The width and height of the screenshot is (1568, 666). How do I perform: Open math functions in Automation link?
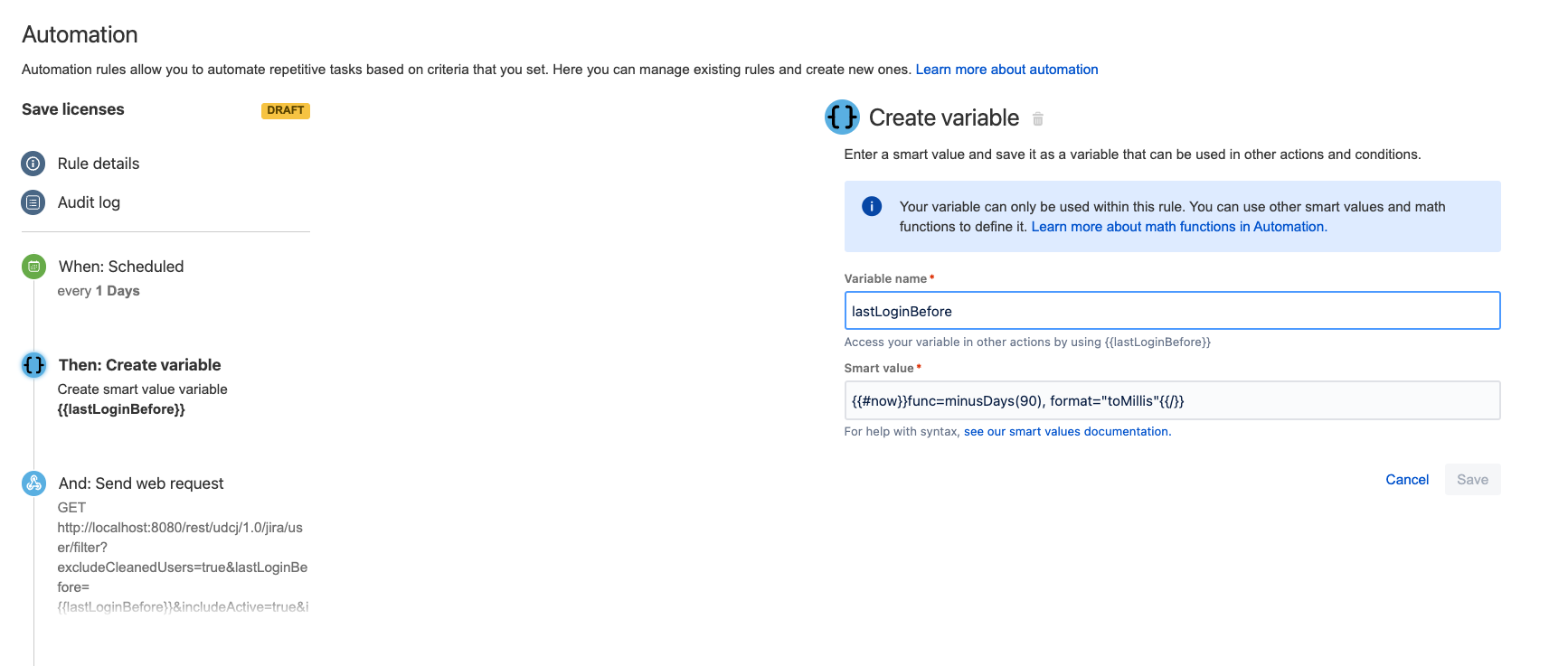tap(1178, 227)
